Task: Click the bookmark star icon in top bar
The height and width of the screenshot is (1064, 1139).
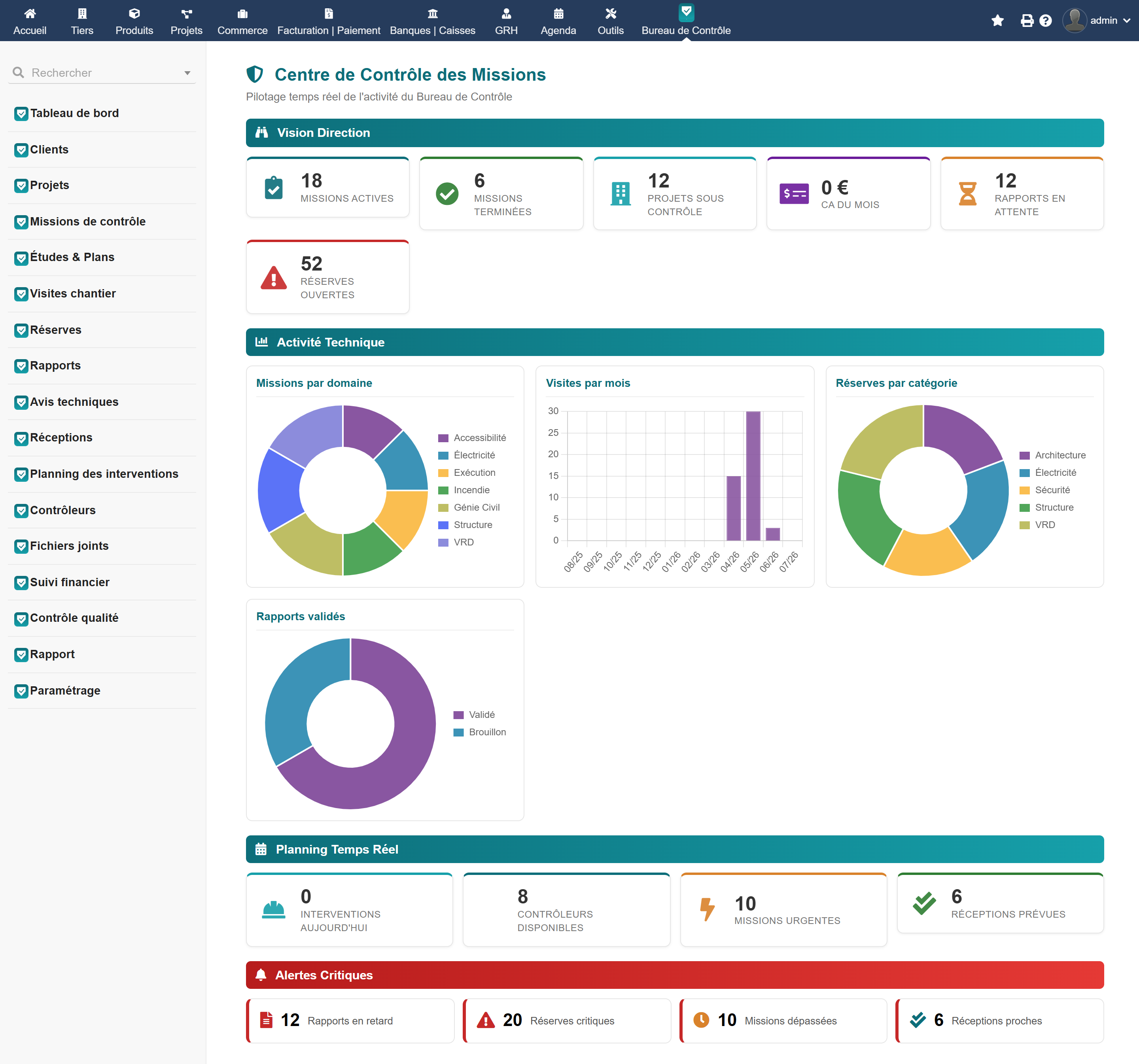Action: 997,21
